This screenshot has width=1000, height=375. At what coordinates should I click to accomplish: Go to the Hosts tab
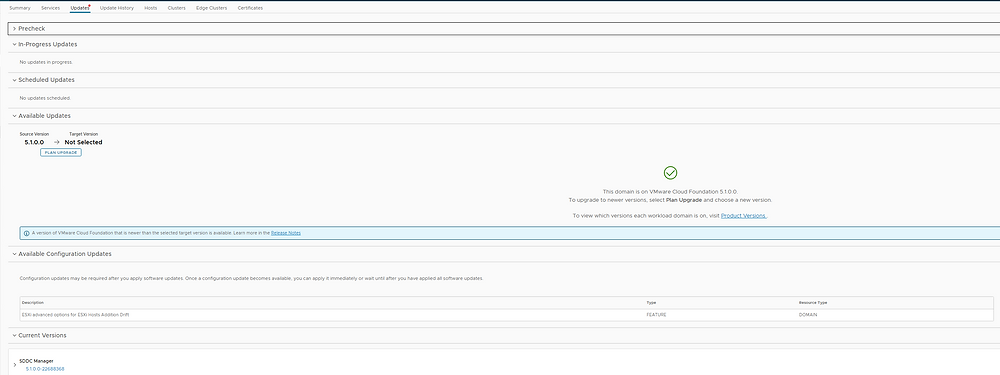[x=151, y=8]
